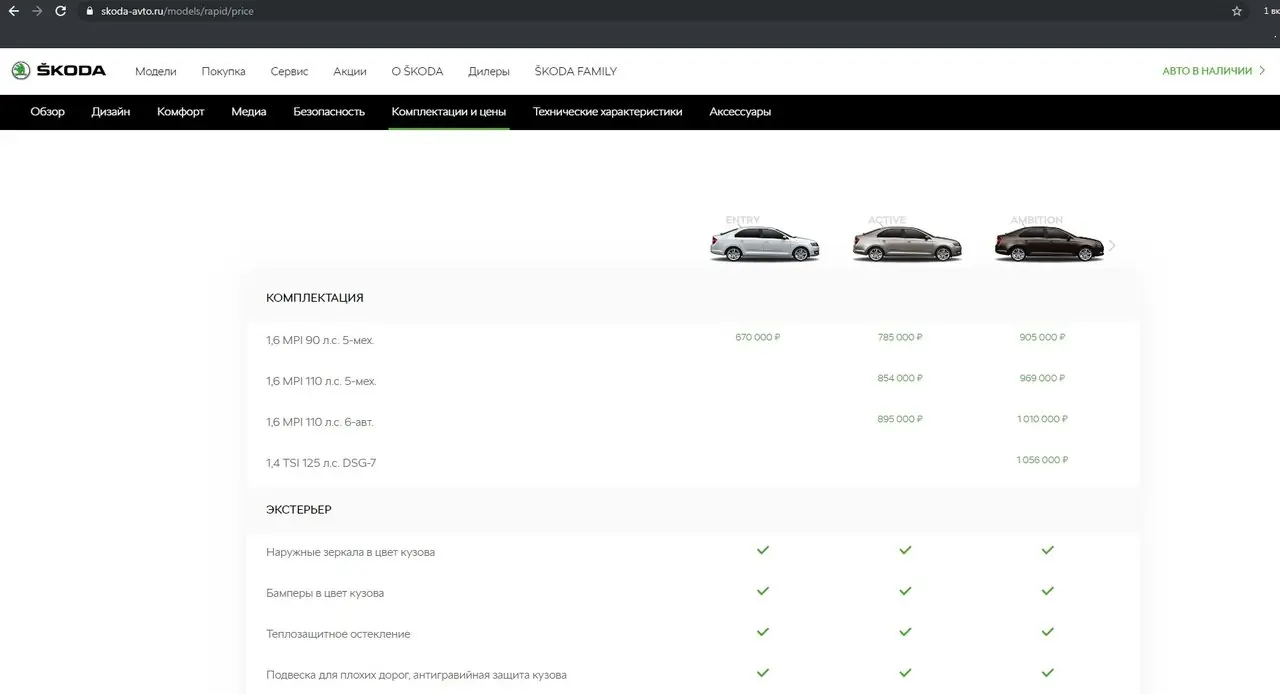Open the Акции menu
This screenshot has height=694, width=1280.
click(350, 72)
